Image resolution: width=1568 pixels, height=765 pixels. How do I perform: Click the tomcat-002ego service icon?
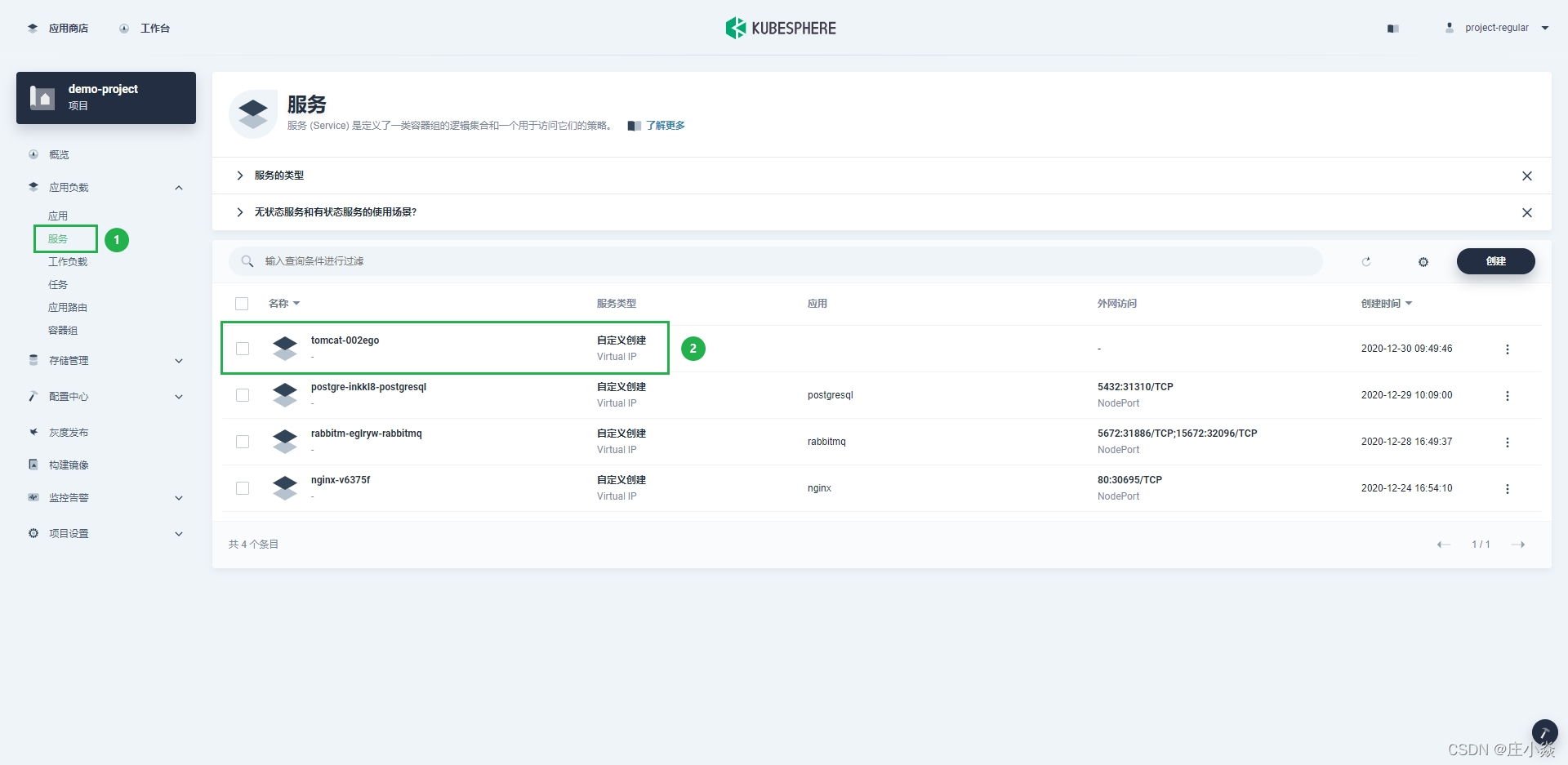(285, 349)
